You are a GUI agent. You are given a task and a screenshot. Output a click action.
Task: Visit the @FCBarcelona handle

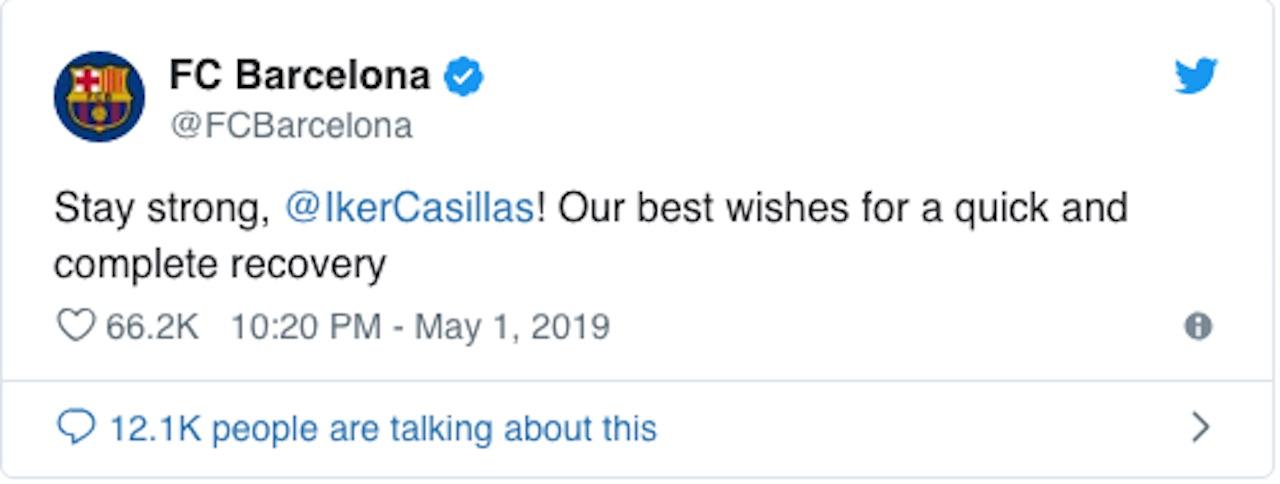290,126
